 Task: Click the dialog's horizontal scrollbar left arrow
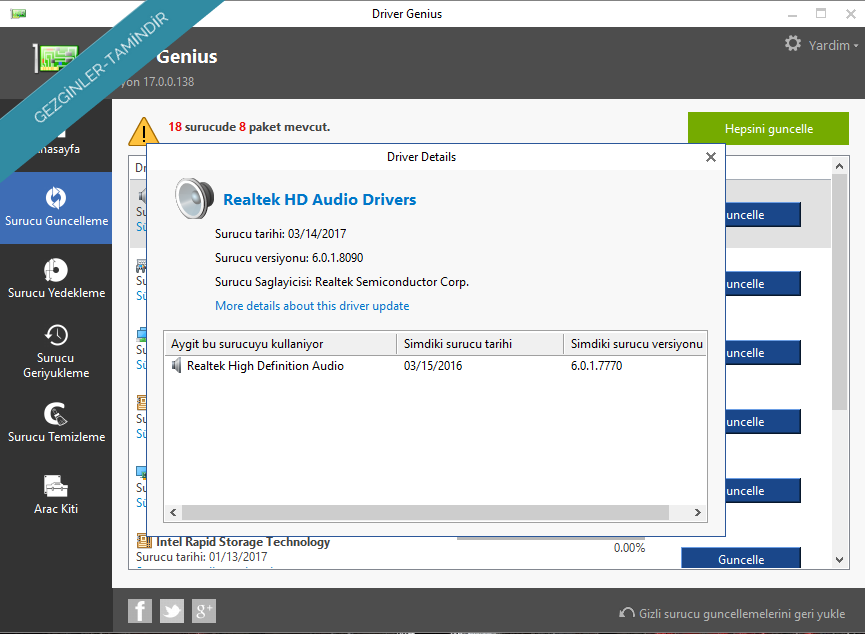tap(173, 513)
